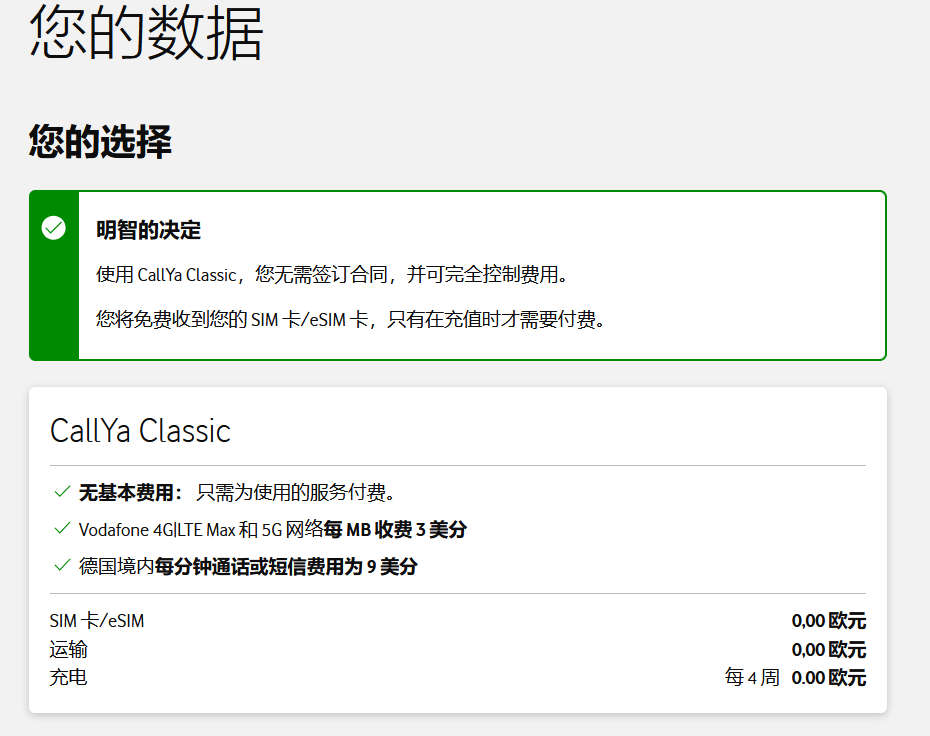Image resolution: width=930 pixels, height=736 pixels.
Task: Select the page title 您的数据
Action: (146, 32)
